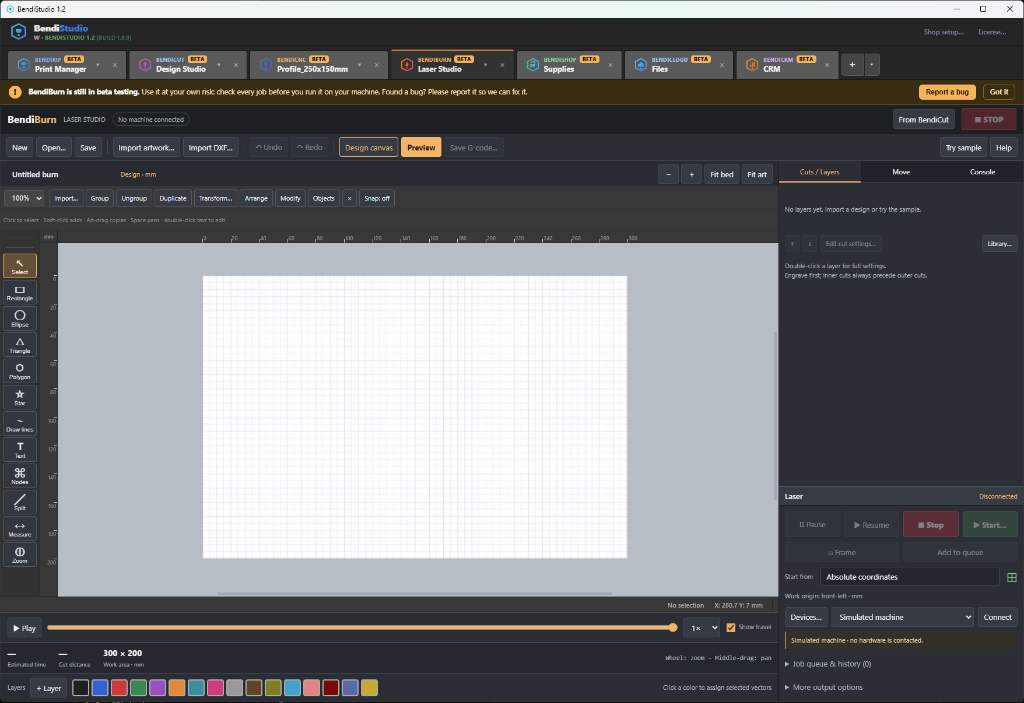Select the Zoom tool in sidebar

coord(20,554)
